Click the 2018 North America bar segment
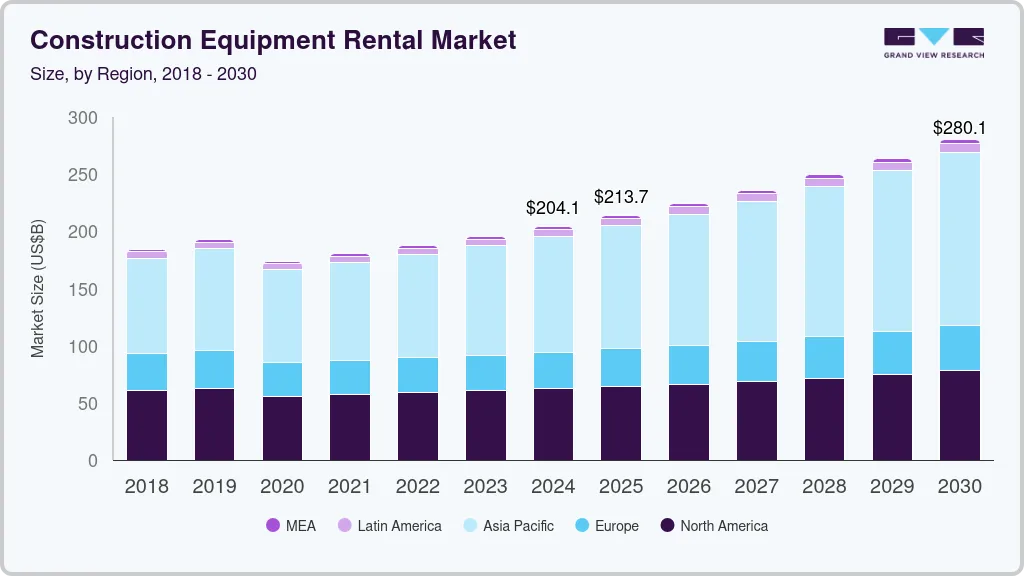Image resolution: width=1024 pixels, height=576 pixels. tap(147, 425)
